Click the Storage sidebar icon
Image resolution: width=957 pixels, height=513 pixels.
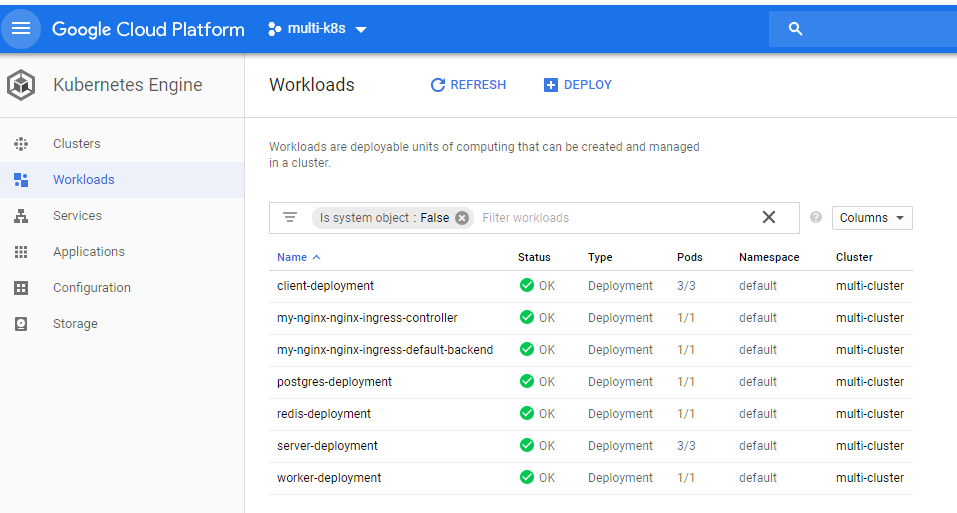coord(21,324)
